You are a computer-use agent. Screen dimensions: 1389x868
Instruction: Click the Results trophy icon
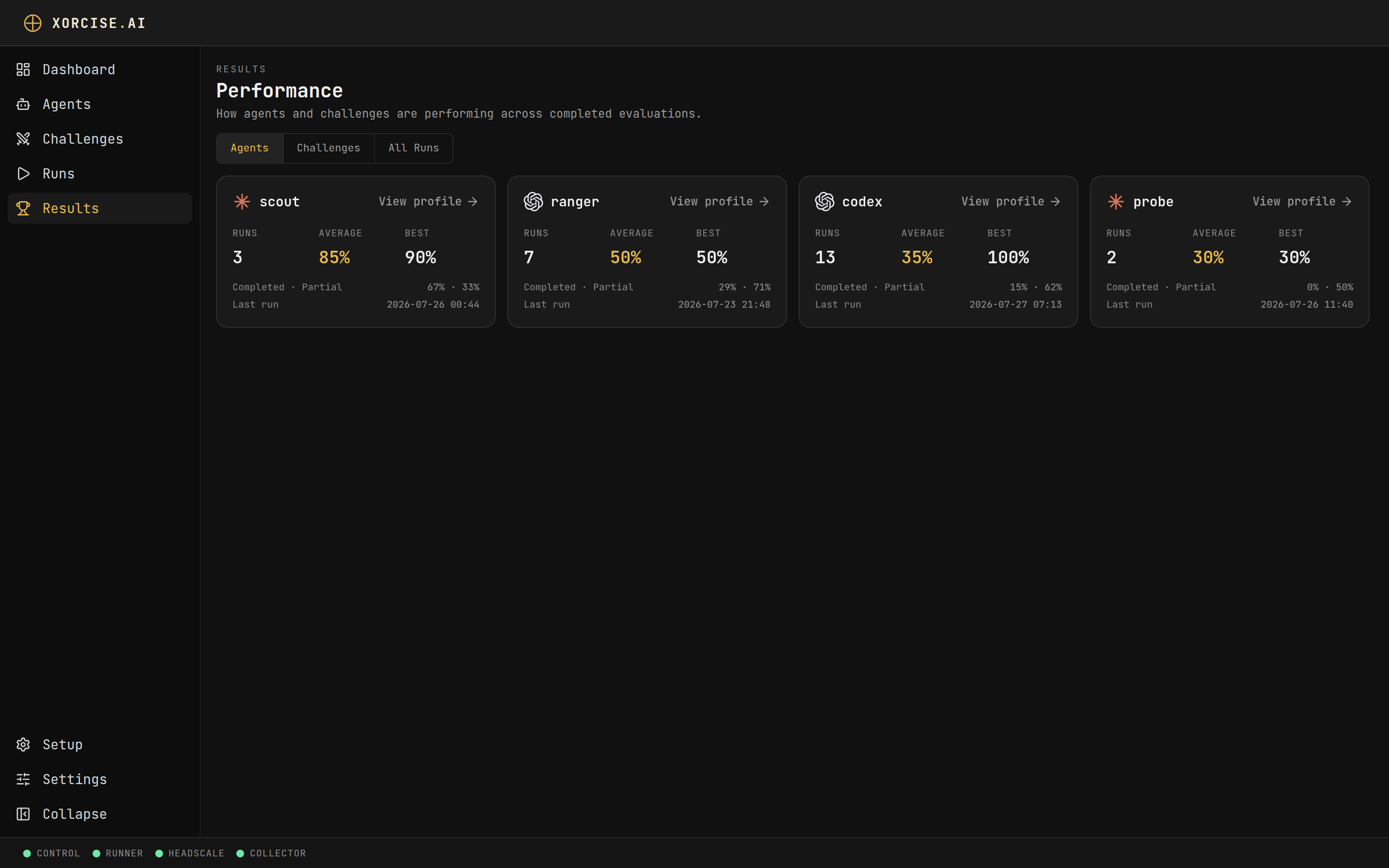coord(23,208)
